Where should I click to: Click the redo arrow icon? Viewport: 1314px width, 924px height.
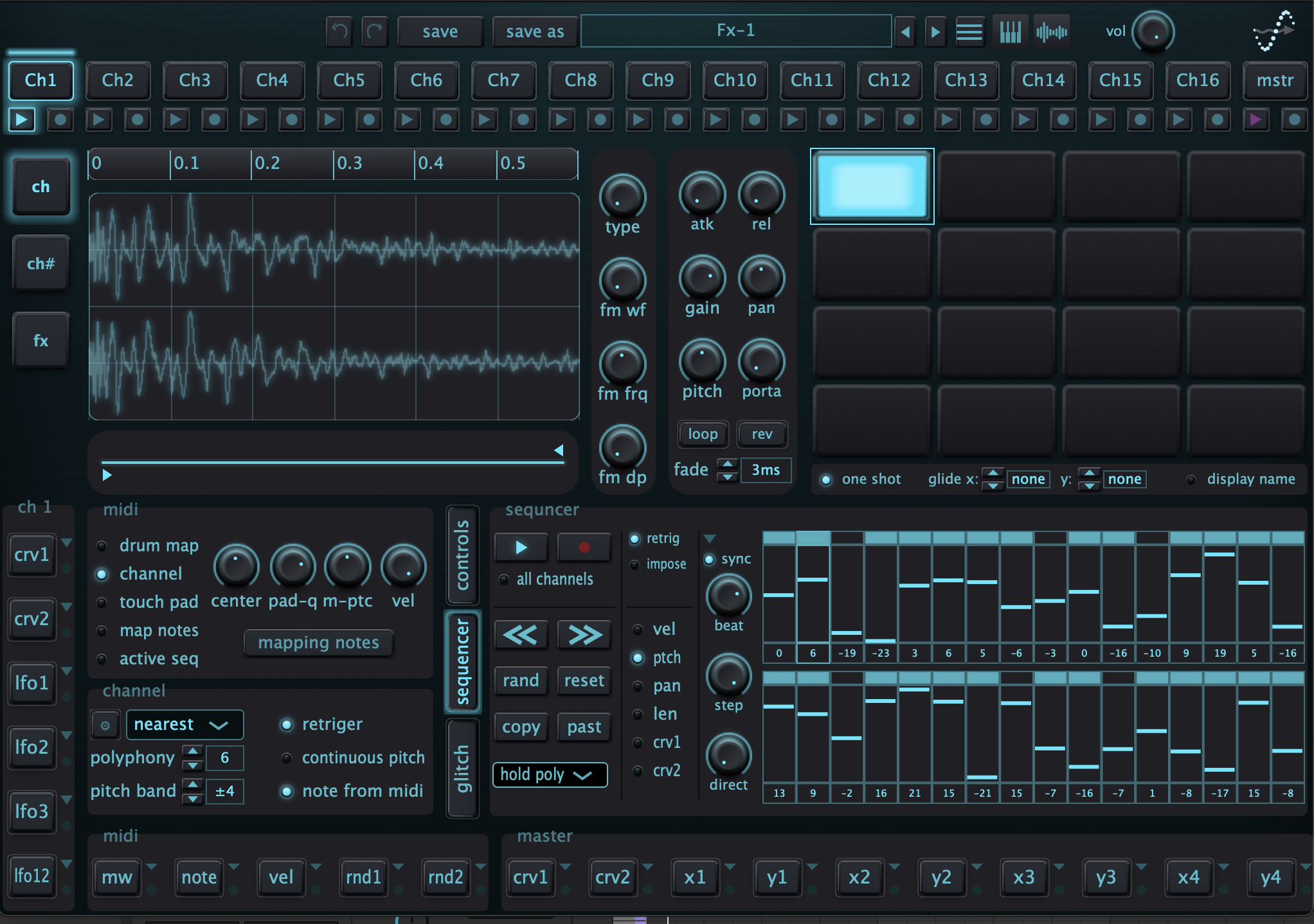click(x=375, y=31)
